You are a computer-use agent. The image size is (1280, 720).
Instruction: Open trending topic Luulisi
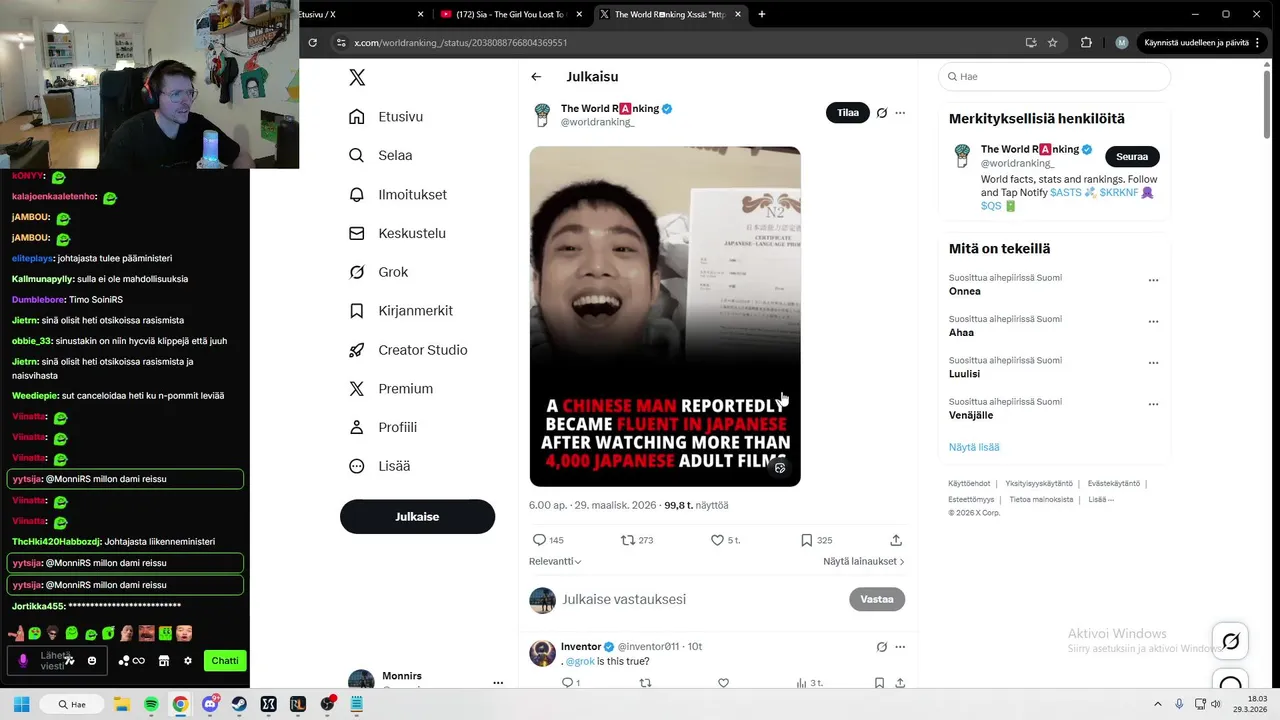tap(964, 374)
